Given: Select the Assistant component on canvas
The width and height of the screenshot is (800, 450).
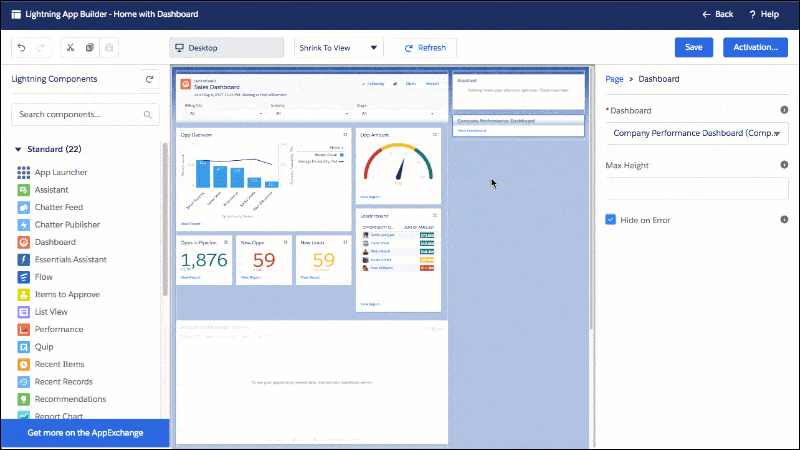Looking at the screenshot, I should [518, 92].
